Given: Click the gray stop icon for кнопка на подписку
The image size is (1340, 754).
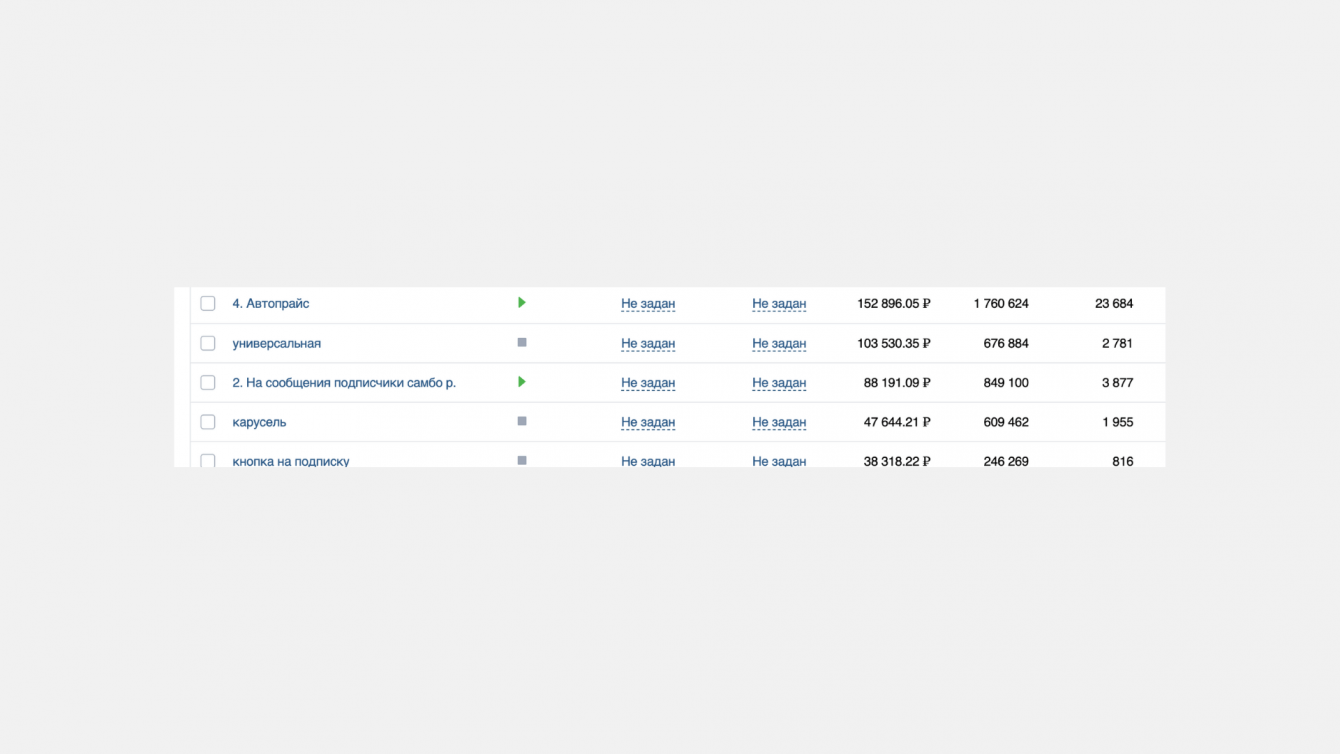Looking at the screenshot, I should pos(521,460).
